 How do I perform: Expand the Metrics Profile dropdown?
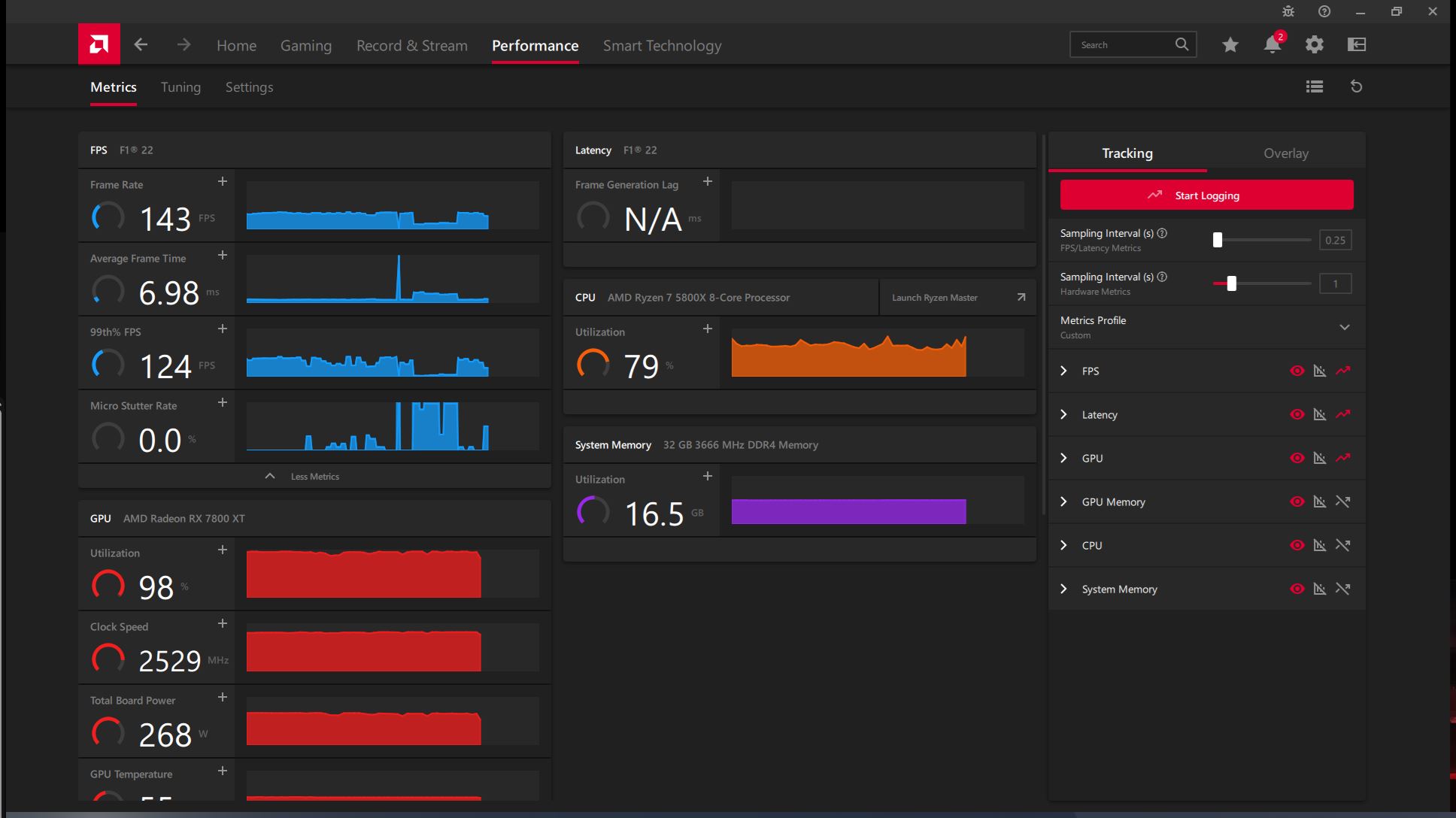[x=1344, y=327]
